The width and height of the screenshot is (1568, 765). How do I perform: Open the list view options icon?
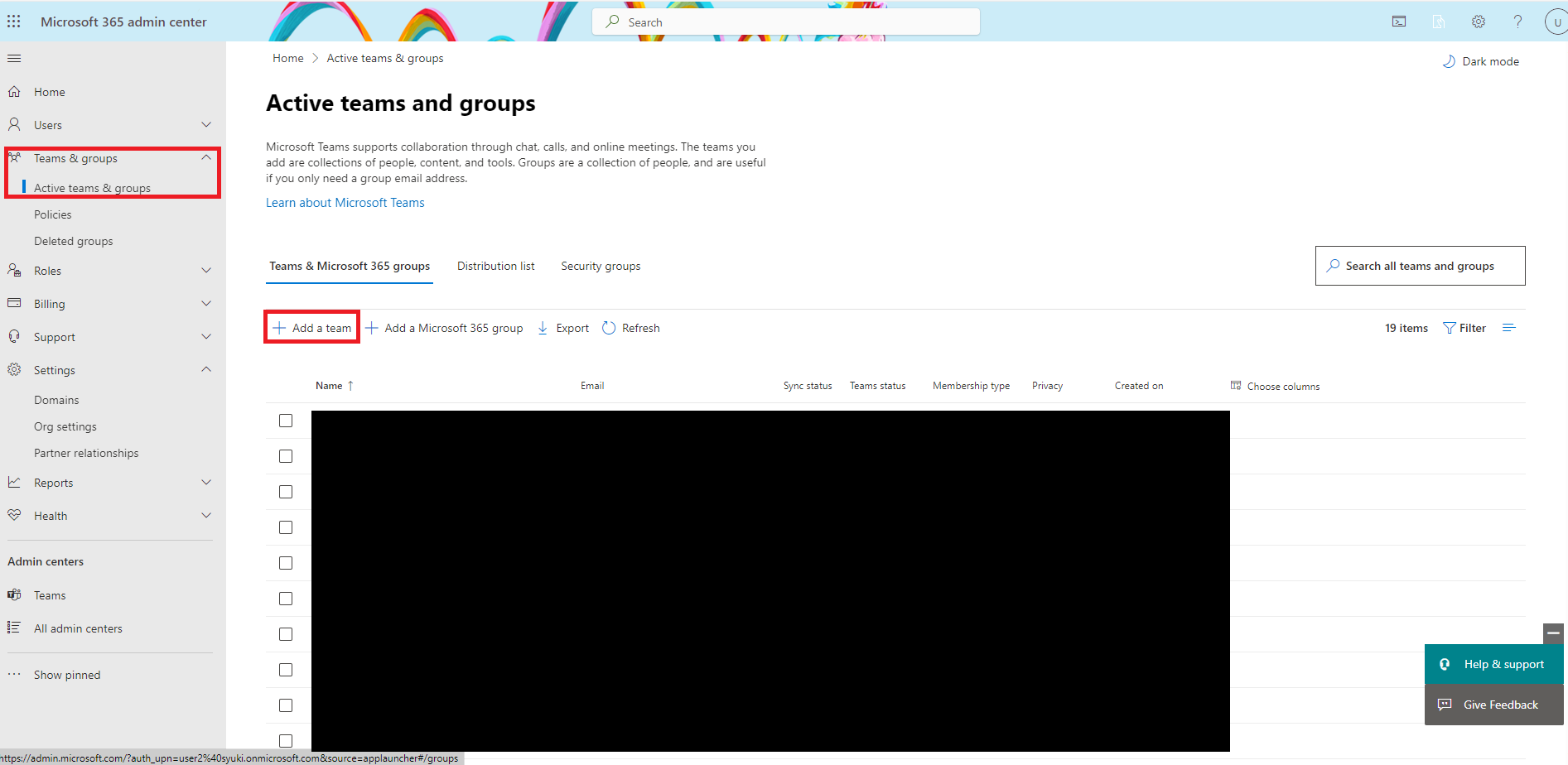(x=1509, y=328)
